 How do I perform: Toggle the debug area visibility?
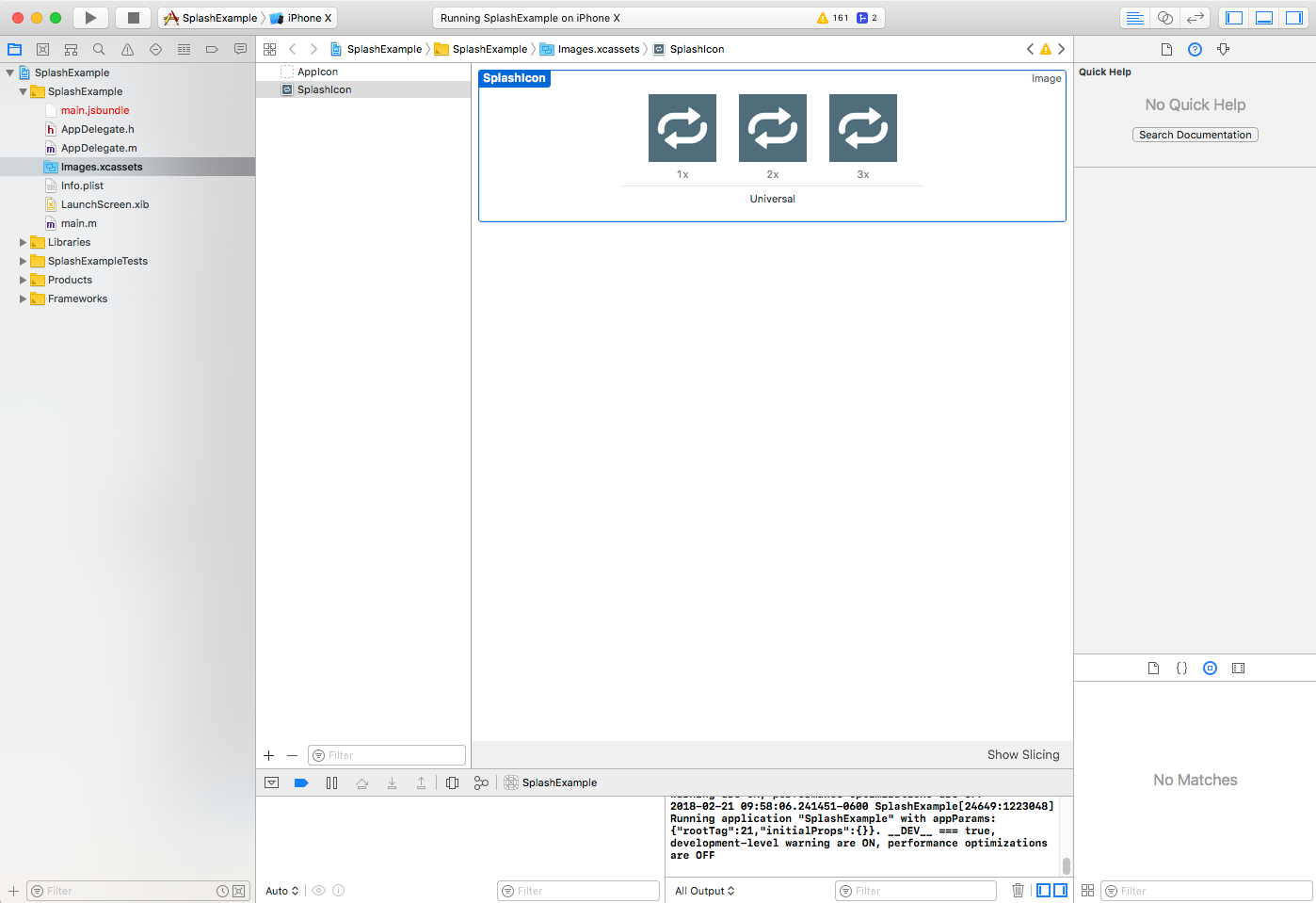coord(1264,18)
